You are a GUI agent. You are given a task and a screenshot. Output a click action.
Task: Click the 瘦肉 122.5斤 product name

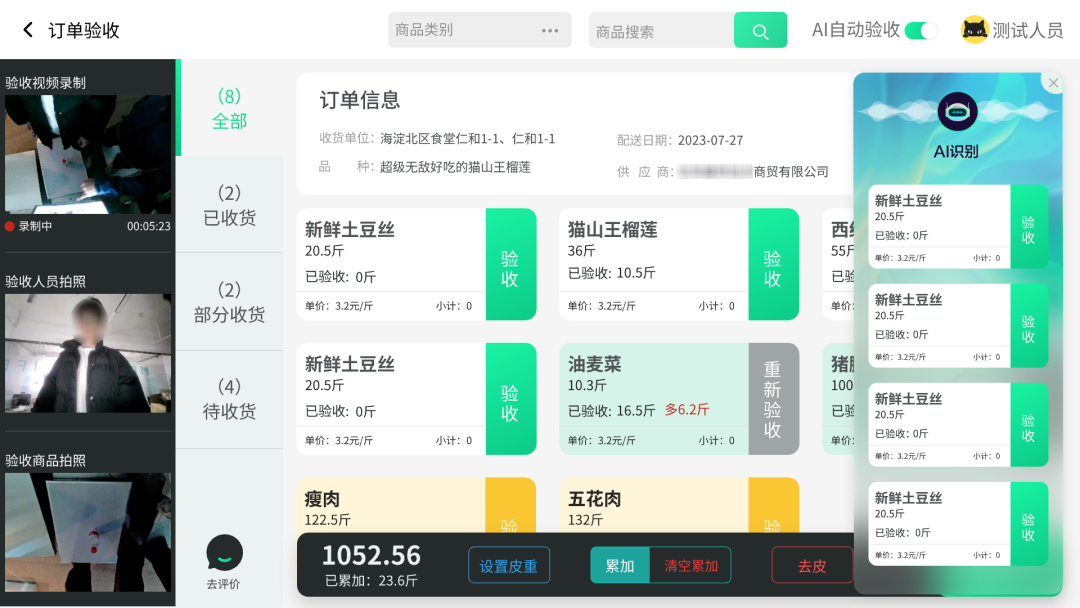[x=322, y=499]
